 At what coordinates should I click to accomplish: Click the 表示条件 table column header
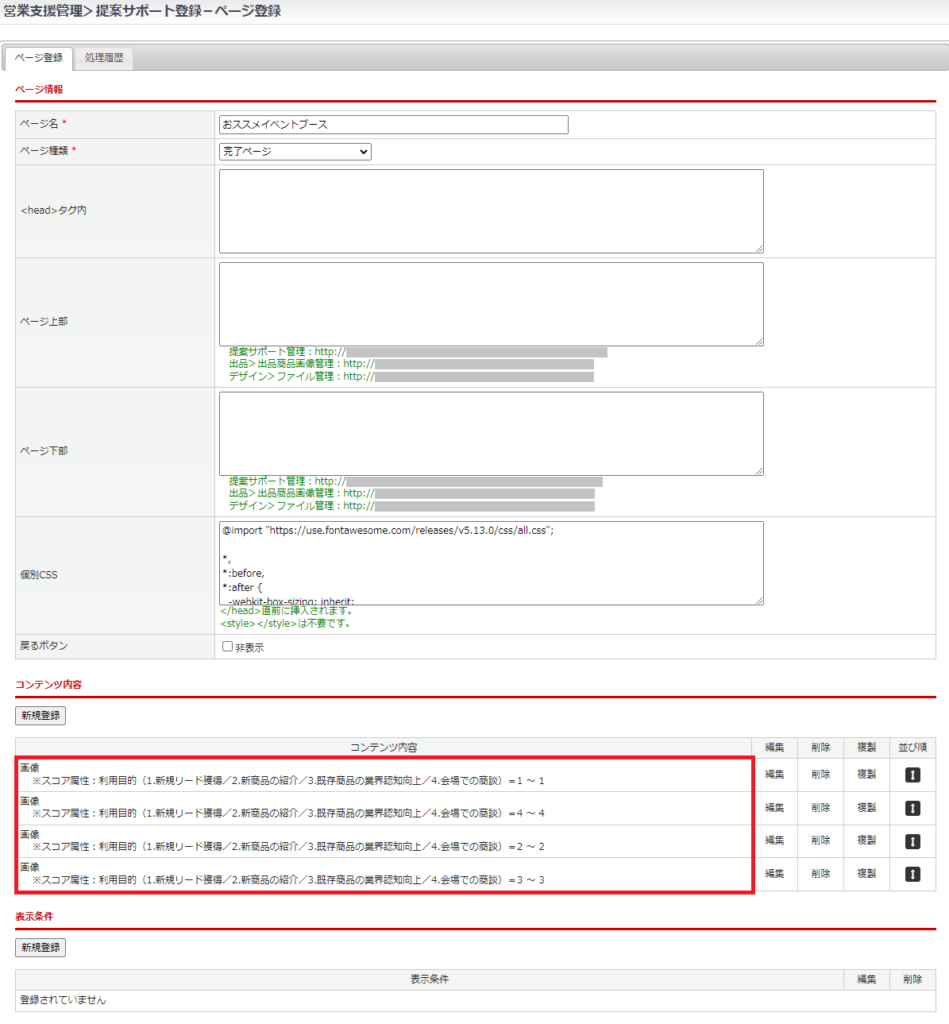(x=429, y=979)
